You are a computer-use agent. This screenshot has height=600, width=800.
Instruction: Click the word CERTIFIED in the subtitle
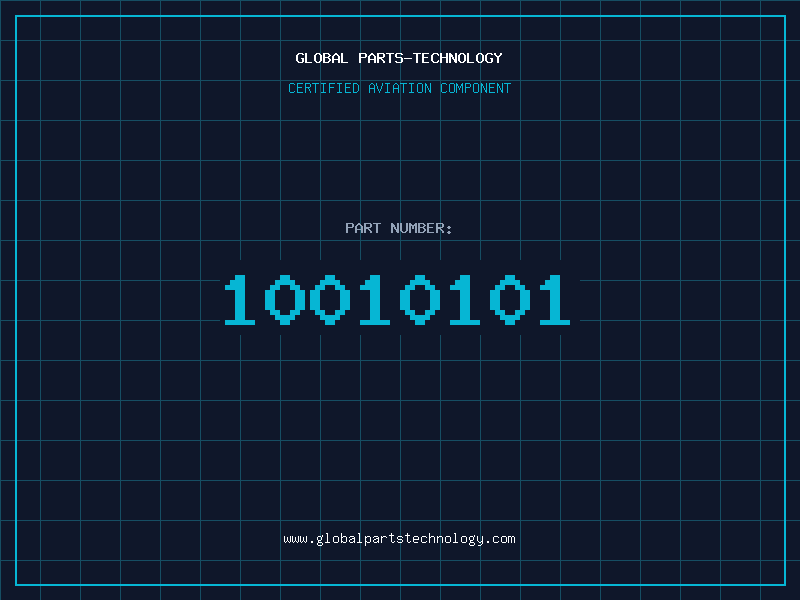pos(324,88)
